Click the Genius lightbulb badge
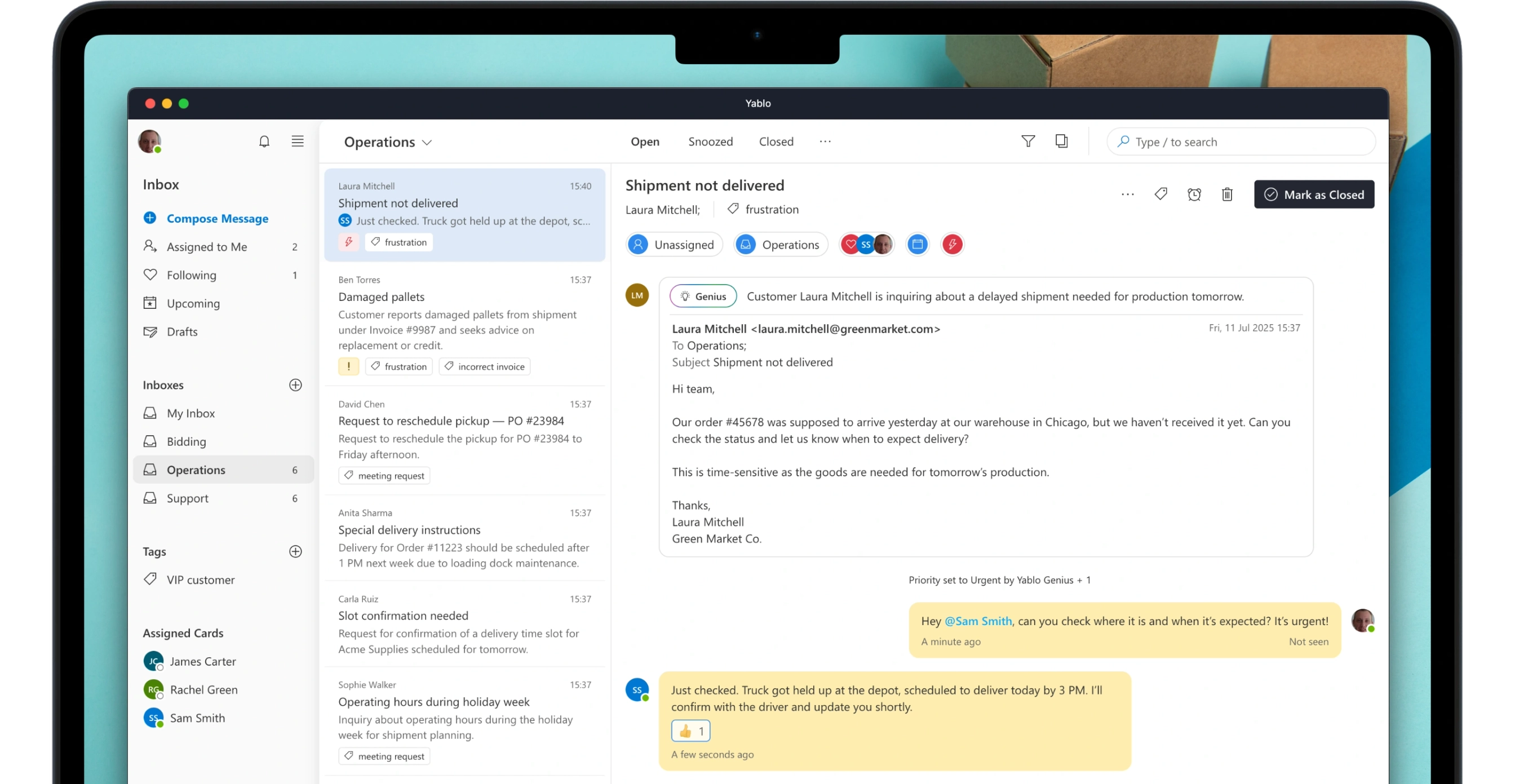This screenshot has width=1515, height=784. point(702,296)
